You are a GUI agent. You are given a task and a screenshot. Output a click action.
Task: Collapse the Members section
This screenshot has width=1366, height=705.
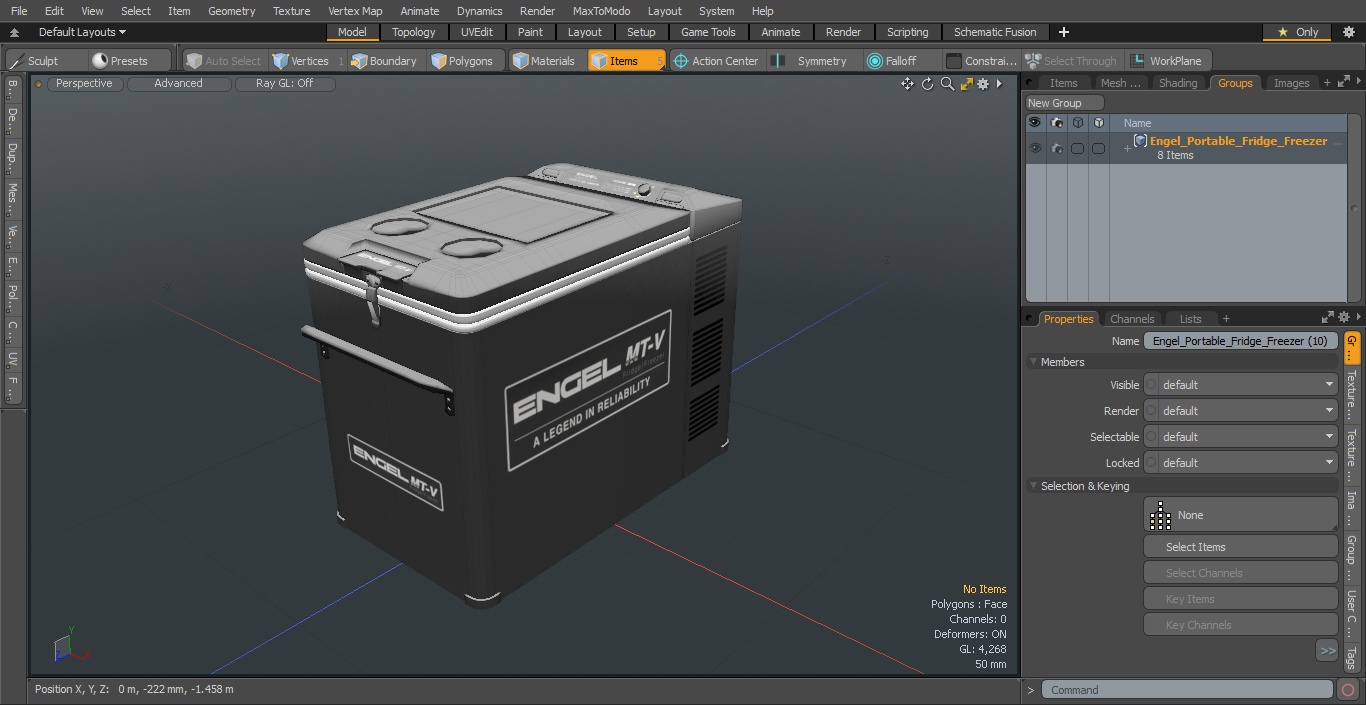click(x=1033, y=362)
